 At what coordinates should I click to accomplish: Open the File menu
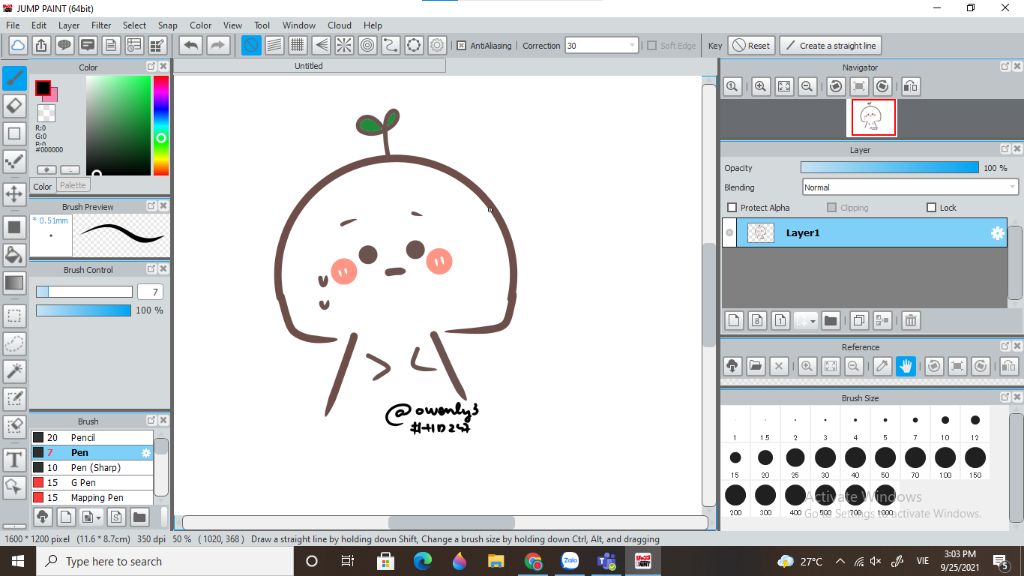(x=13, y=25)
